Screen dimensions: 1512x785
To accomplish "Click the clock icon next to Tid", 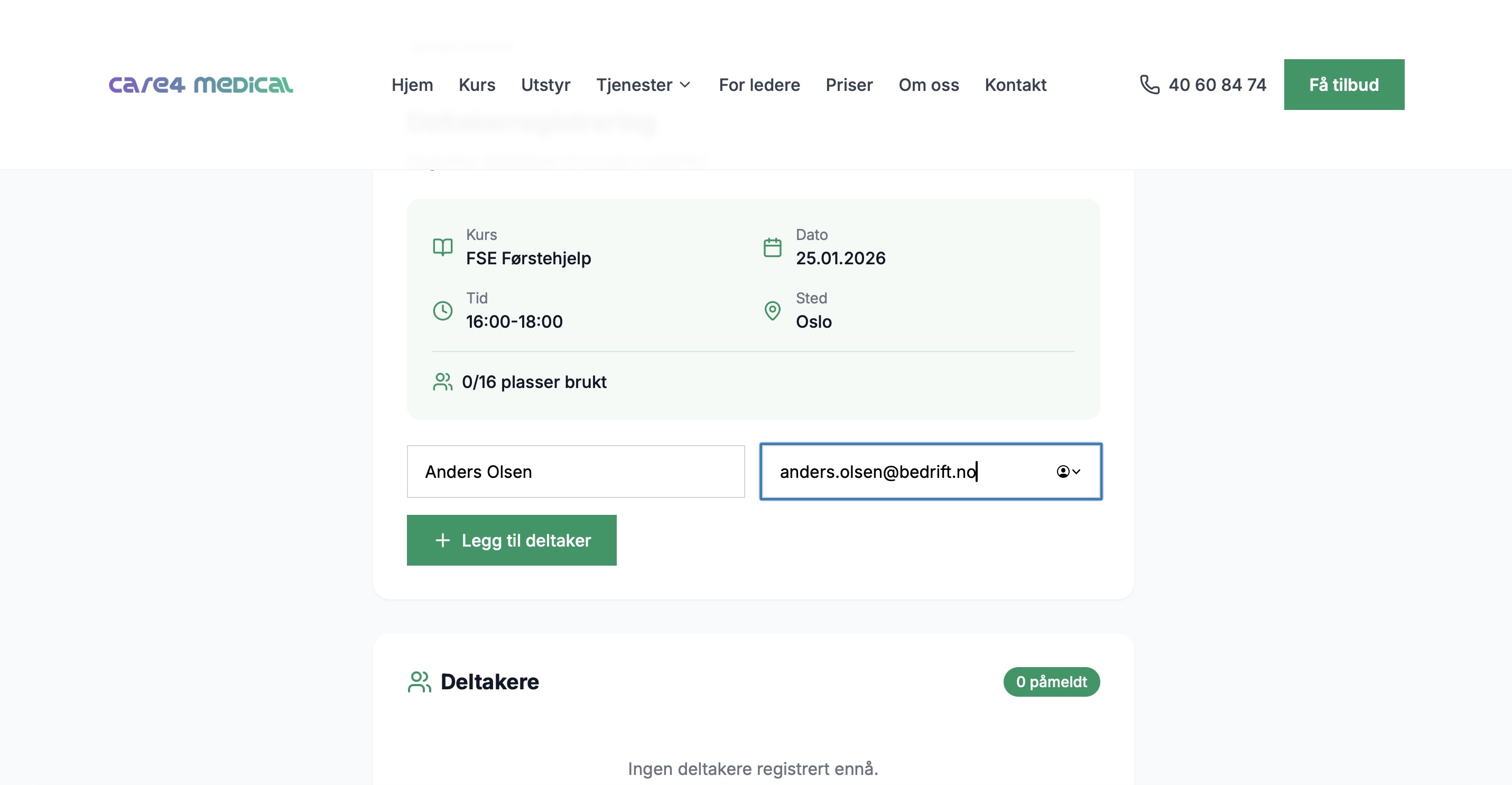I will pyautogui.click(x=442, y=311).
